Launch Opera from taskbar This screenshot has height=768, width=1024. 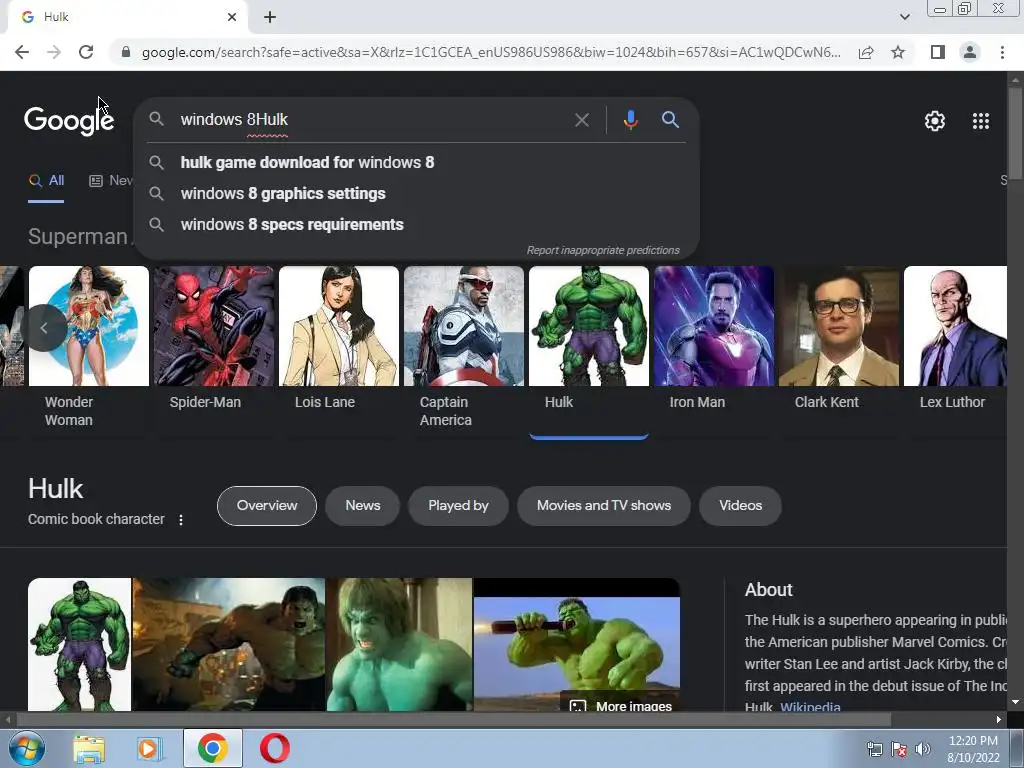click(x=274, y=748)
